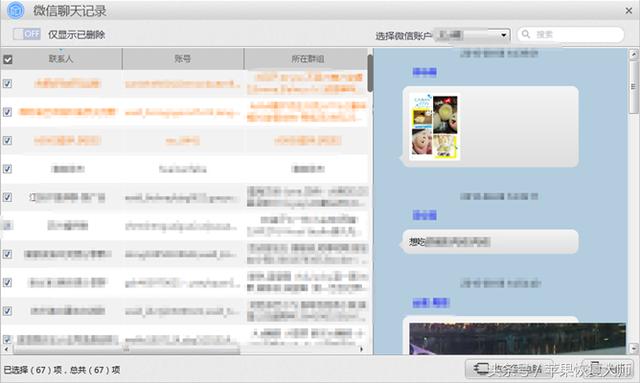Uncheck the seventh contact row checkbox
The width and height of the screenshot is (640, 383).
7,254
